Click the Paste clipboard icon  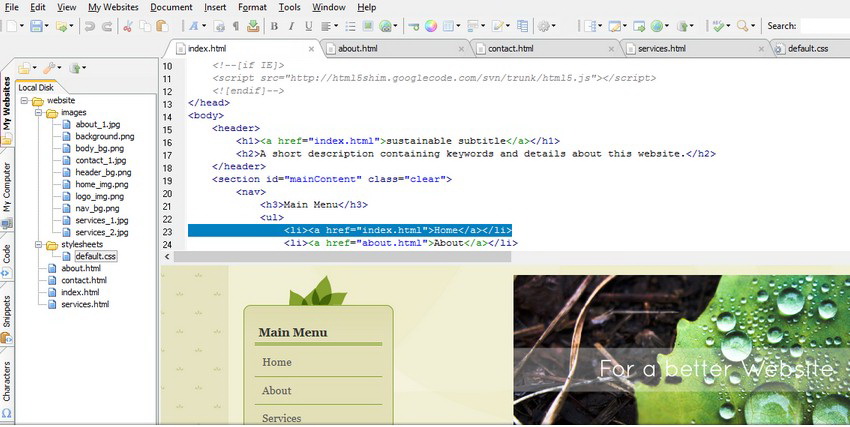pyautogui.click(x=160, y=26)
